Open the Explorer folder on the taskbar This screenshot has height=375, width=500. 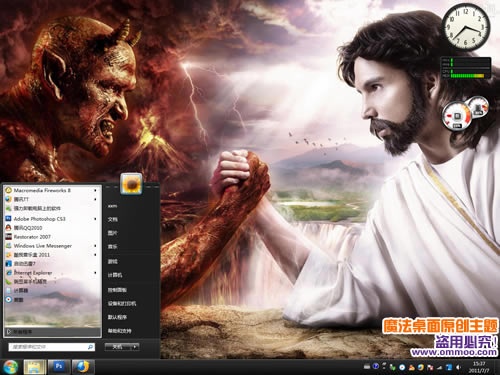pyautogui.click(x=34, y=367)
